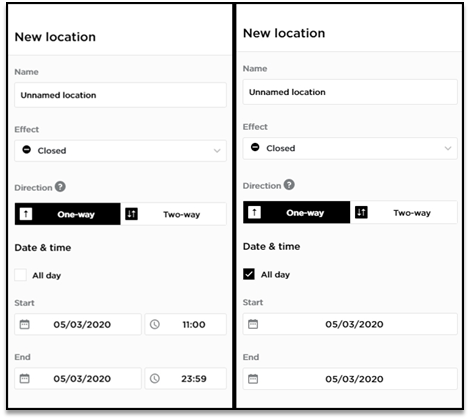Click the clock icon beside 11:00
The image size is (470, 420).
[x=155, y=324]
